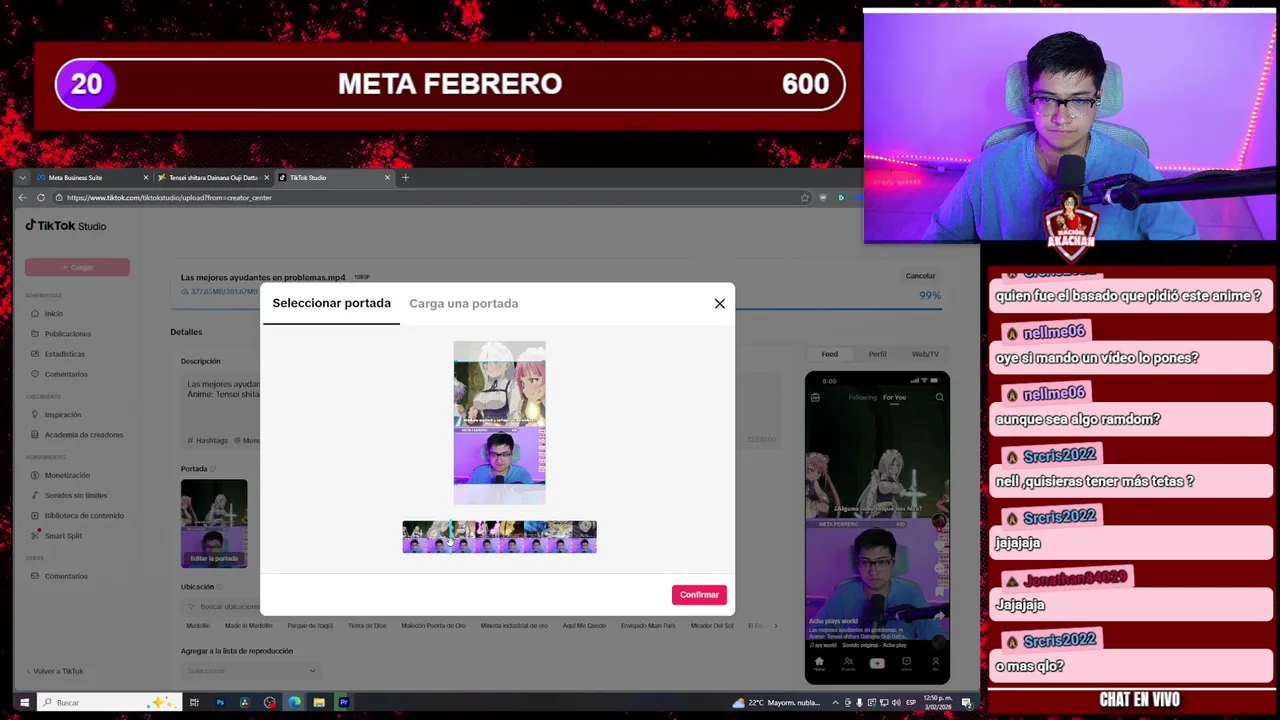Open Premiere Pro from the taskbar
1280x720 pixels.
(343, 703)
